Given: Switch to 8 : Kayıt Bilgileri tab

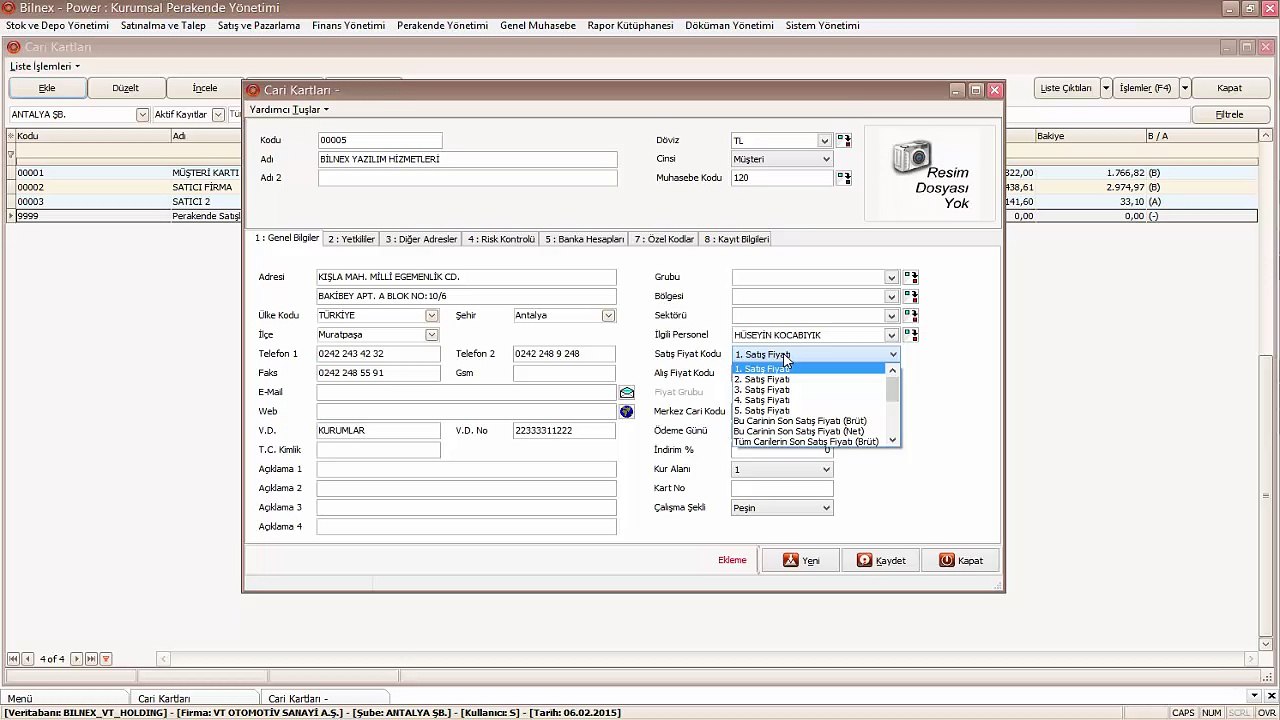Looking at the screenshot, I should 737,239.
